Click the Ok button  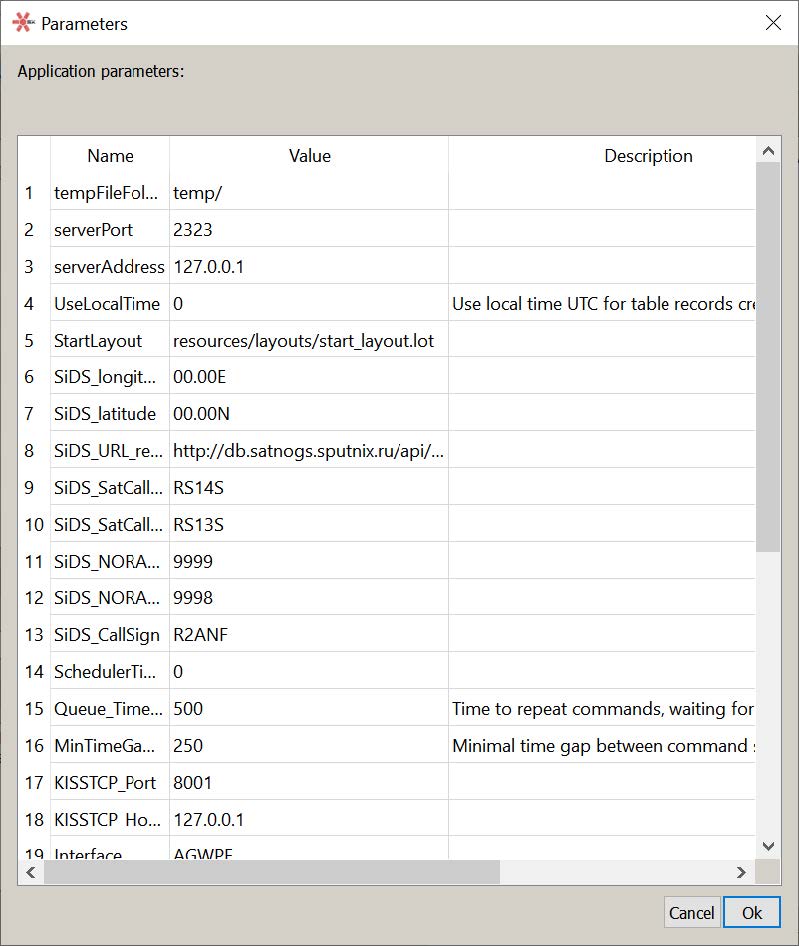click(x=752, y=912)
